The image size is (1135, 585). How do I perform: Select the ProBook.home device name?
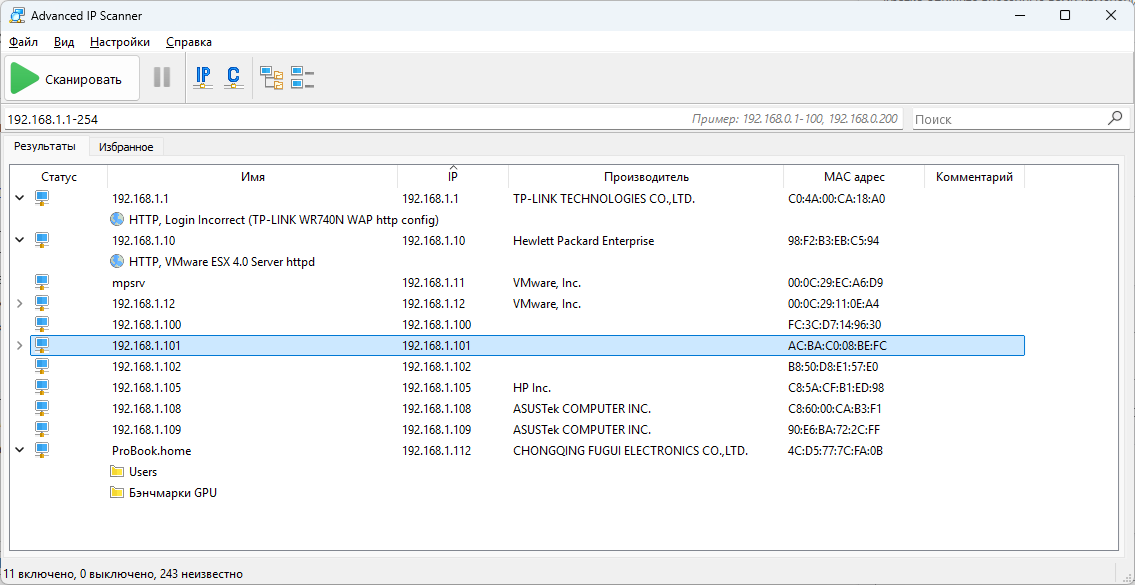pyautogui.click(x=151, y=450)
